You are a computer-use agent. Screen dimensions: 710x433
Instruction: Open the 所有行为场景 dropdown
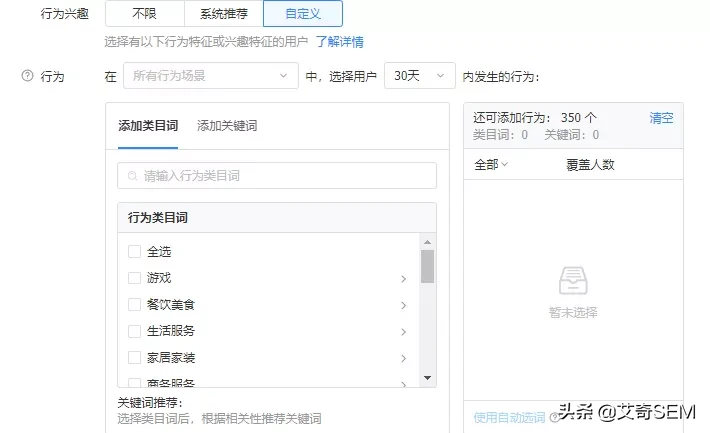pyautogui.click(x=211, y=76)
